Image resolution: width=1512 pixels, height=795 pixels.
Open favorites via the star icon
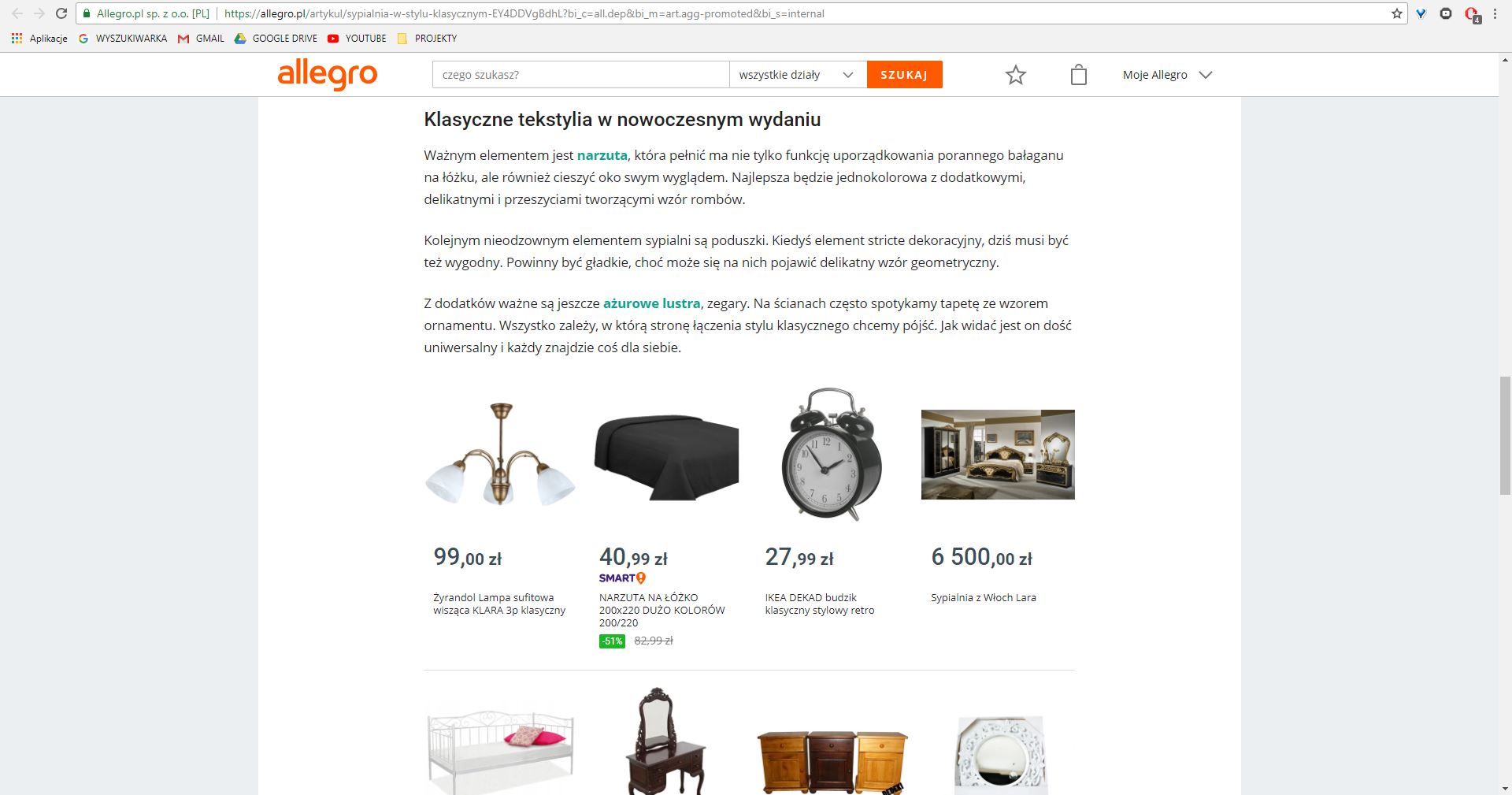(x=1016, y=75)
